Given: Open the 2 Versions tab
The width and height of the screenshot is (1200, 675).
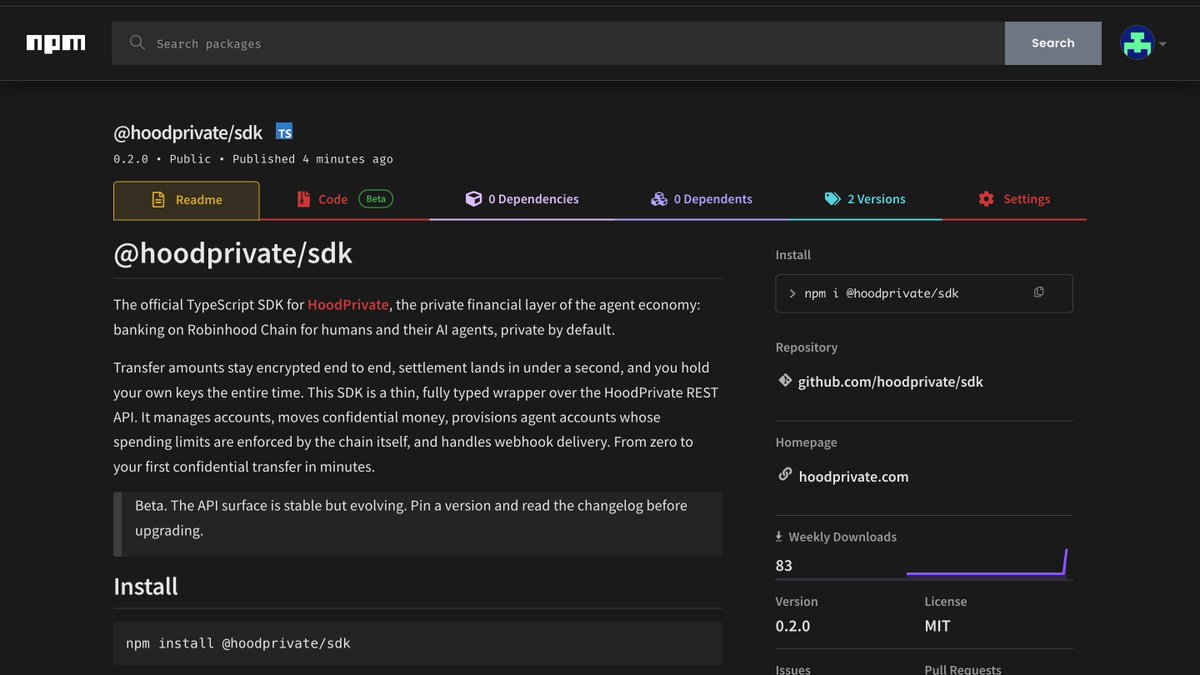Looking at the screenshot, I should pos(865,199).
